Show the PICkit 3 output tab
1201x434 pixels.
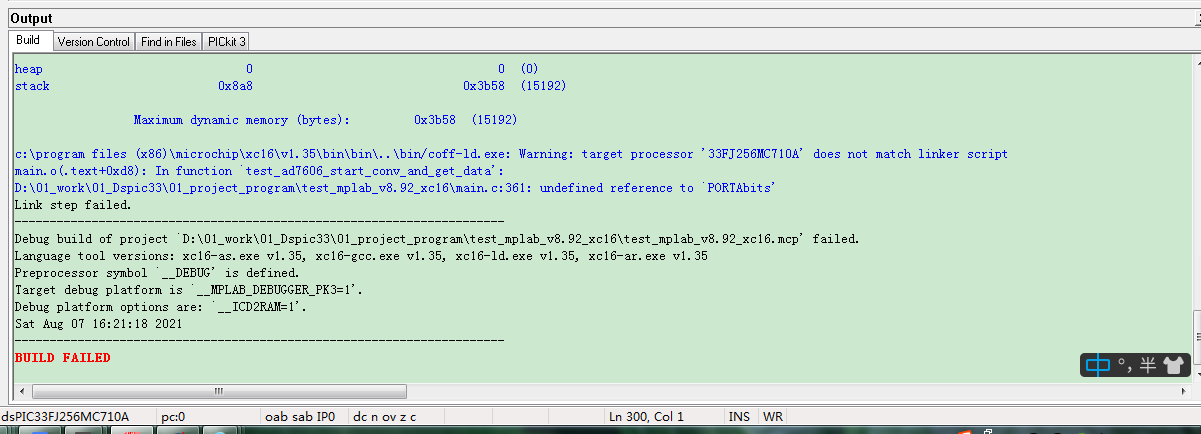click(x=227, y=42)
